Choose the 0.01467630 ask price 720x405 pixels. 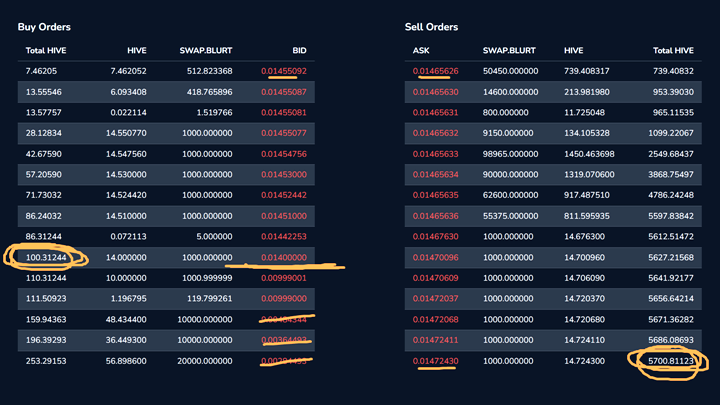pyautogui.click(x=435, y=236)
